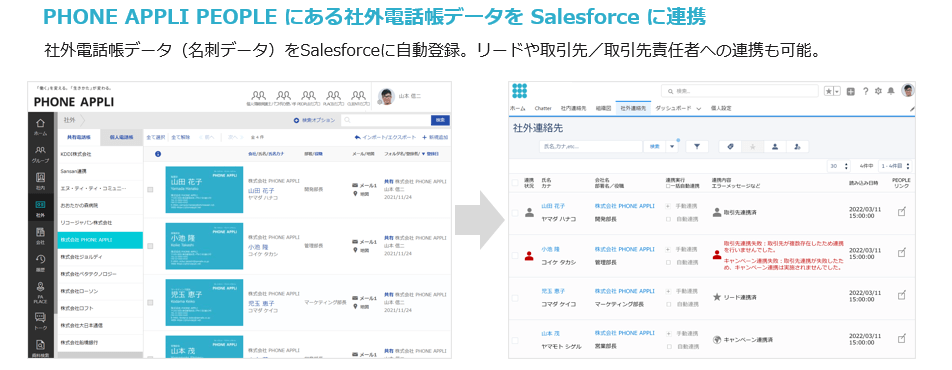Viewport: 952px width, 370px height.
Task: Click the star icon button in 社外連絡先 toolbar
Action: pos(753,146)
